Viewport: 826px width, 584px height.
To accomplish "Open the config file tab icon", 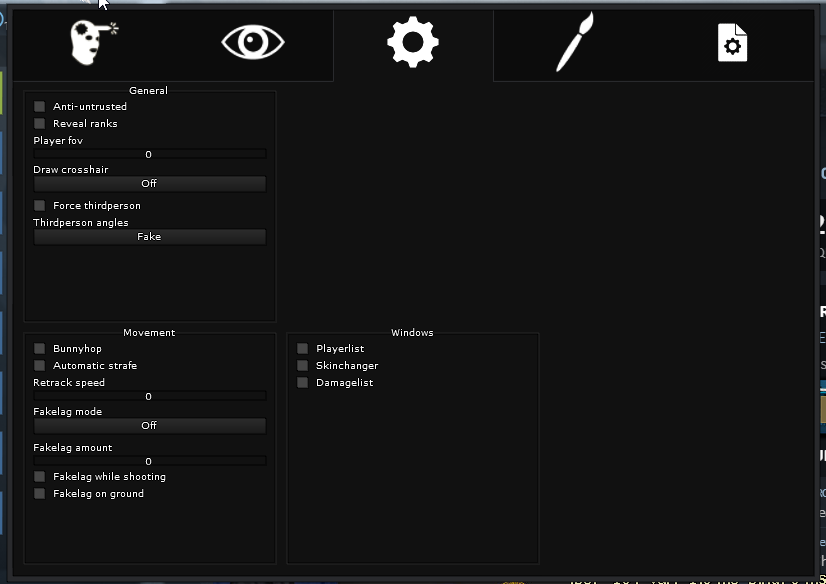I will tap(732, 43).
